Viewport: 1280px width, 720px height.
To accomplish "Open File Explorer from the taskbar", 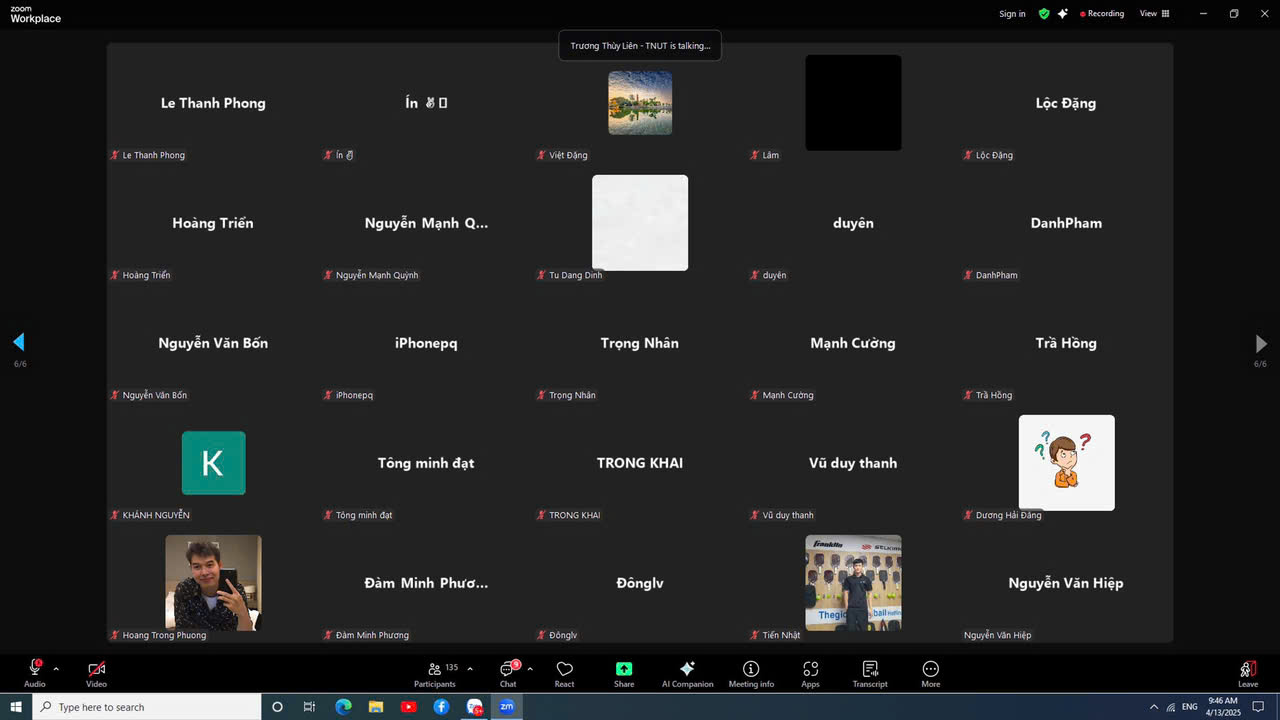I will pos(375,707).
